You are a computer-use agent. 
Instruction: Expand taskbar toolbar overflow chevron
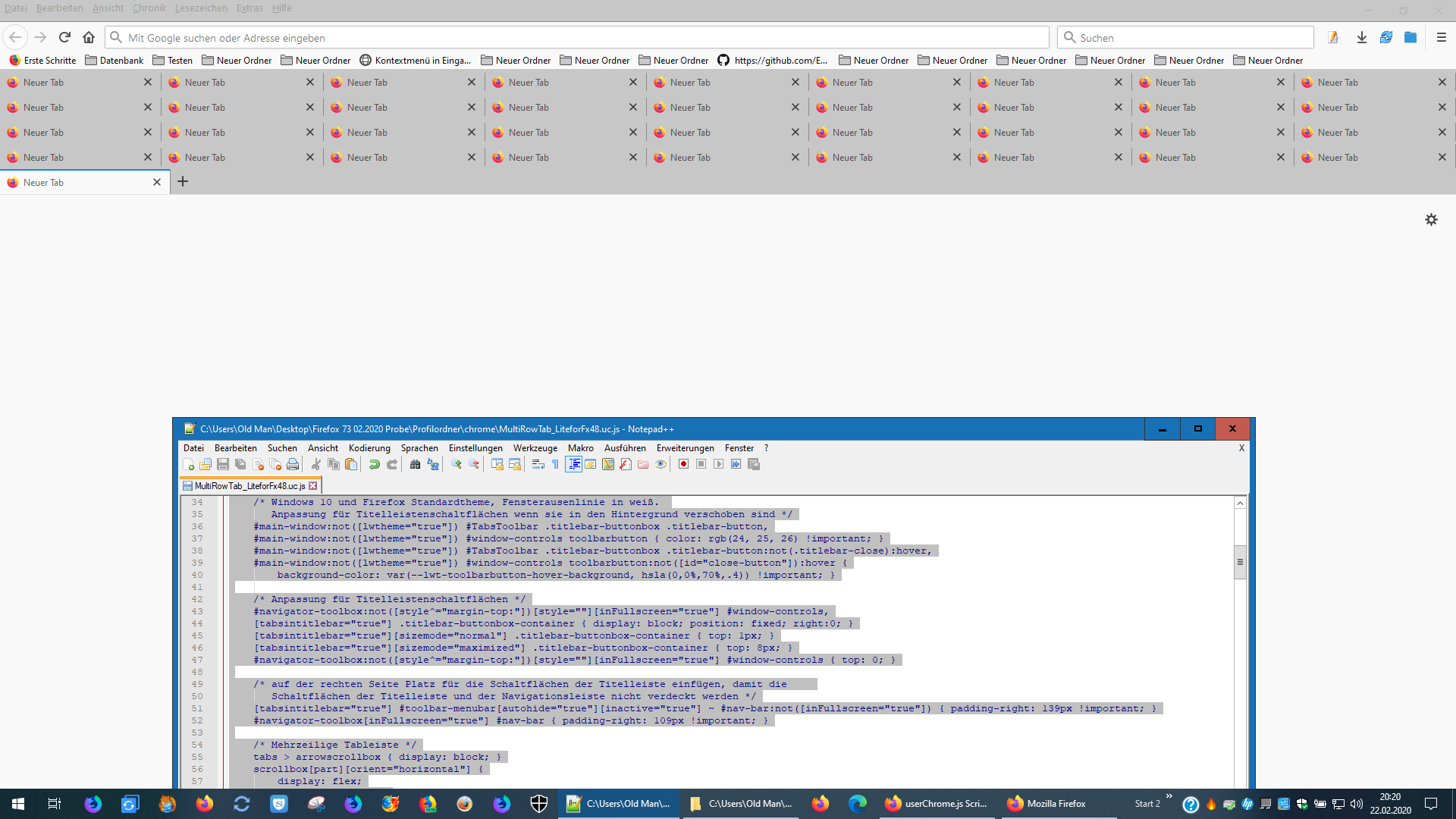point(1169,796)
